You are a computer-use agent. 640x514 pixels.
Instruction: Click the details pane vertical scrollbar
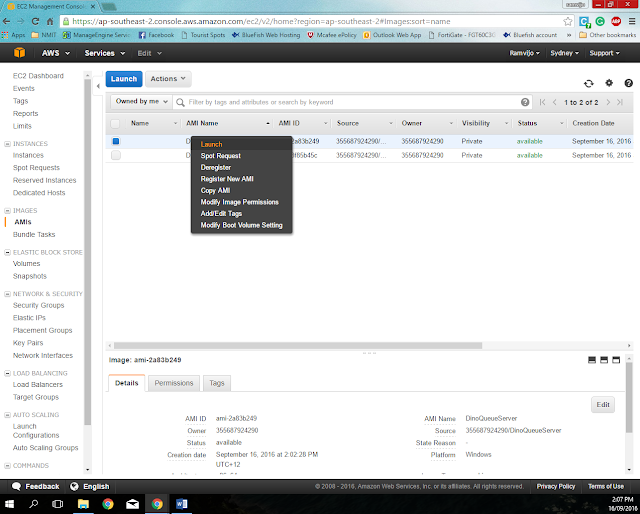[629, 397]
